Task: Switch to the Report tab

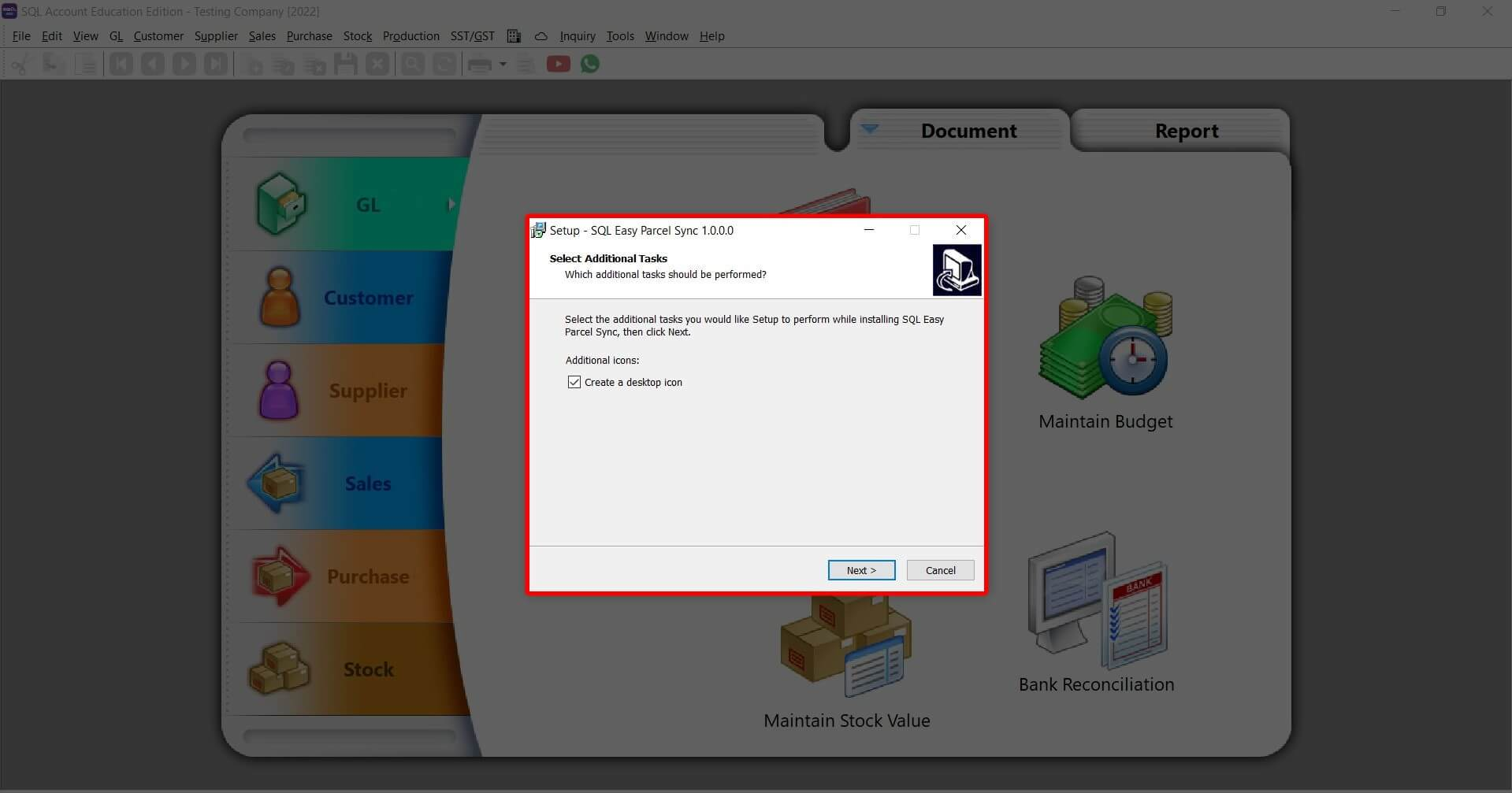Action: (x=1186, y=131)
